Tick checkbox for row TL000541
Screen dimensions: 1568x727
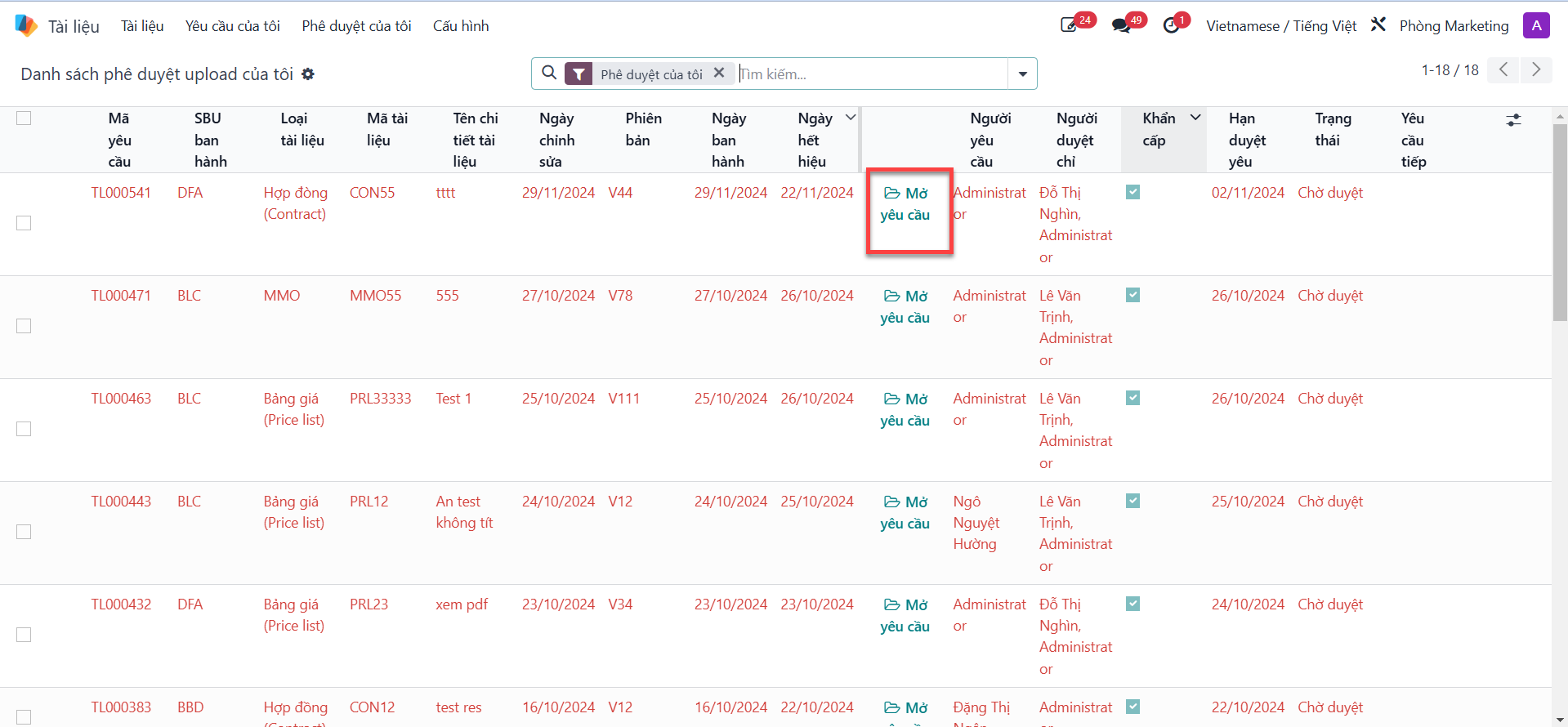click(x=24, y=223)
